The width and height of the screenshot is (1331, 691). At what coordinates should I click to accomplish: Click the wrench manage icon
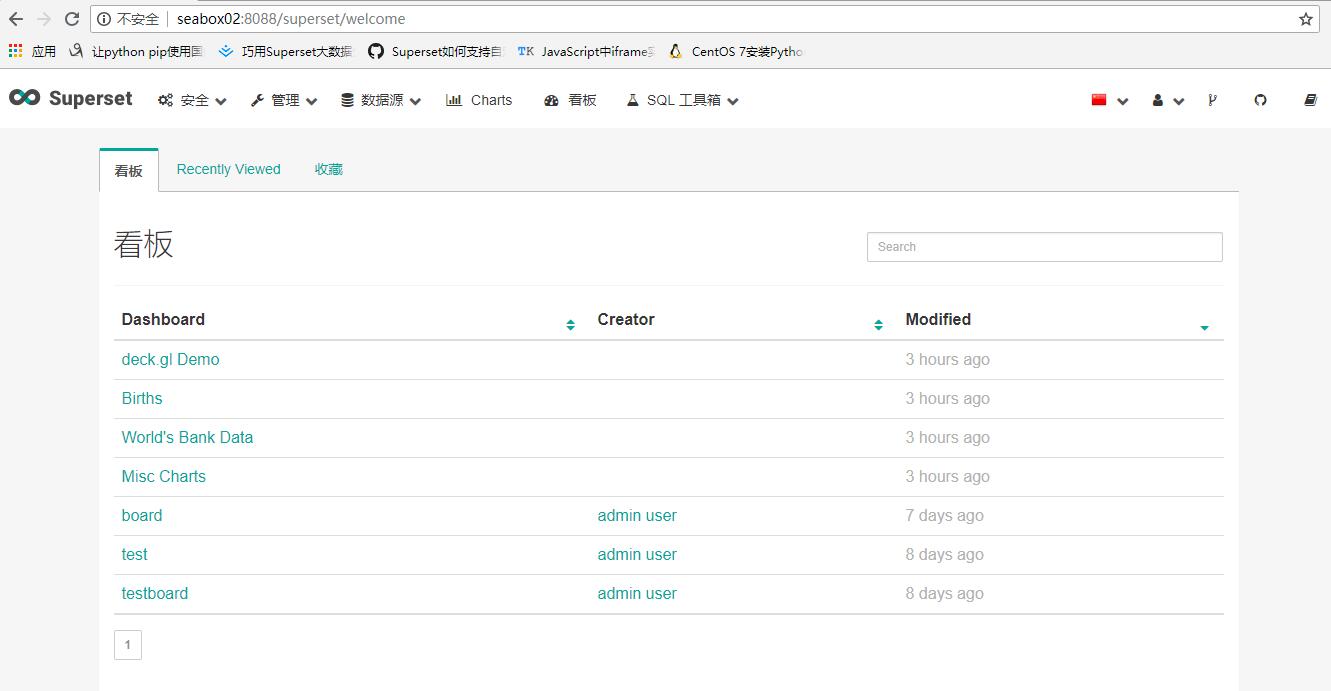[x=257, y=100]
